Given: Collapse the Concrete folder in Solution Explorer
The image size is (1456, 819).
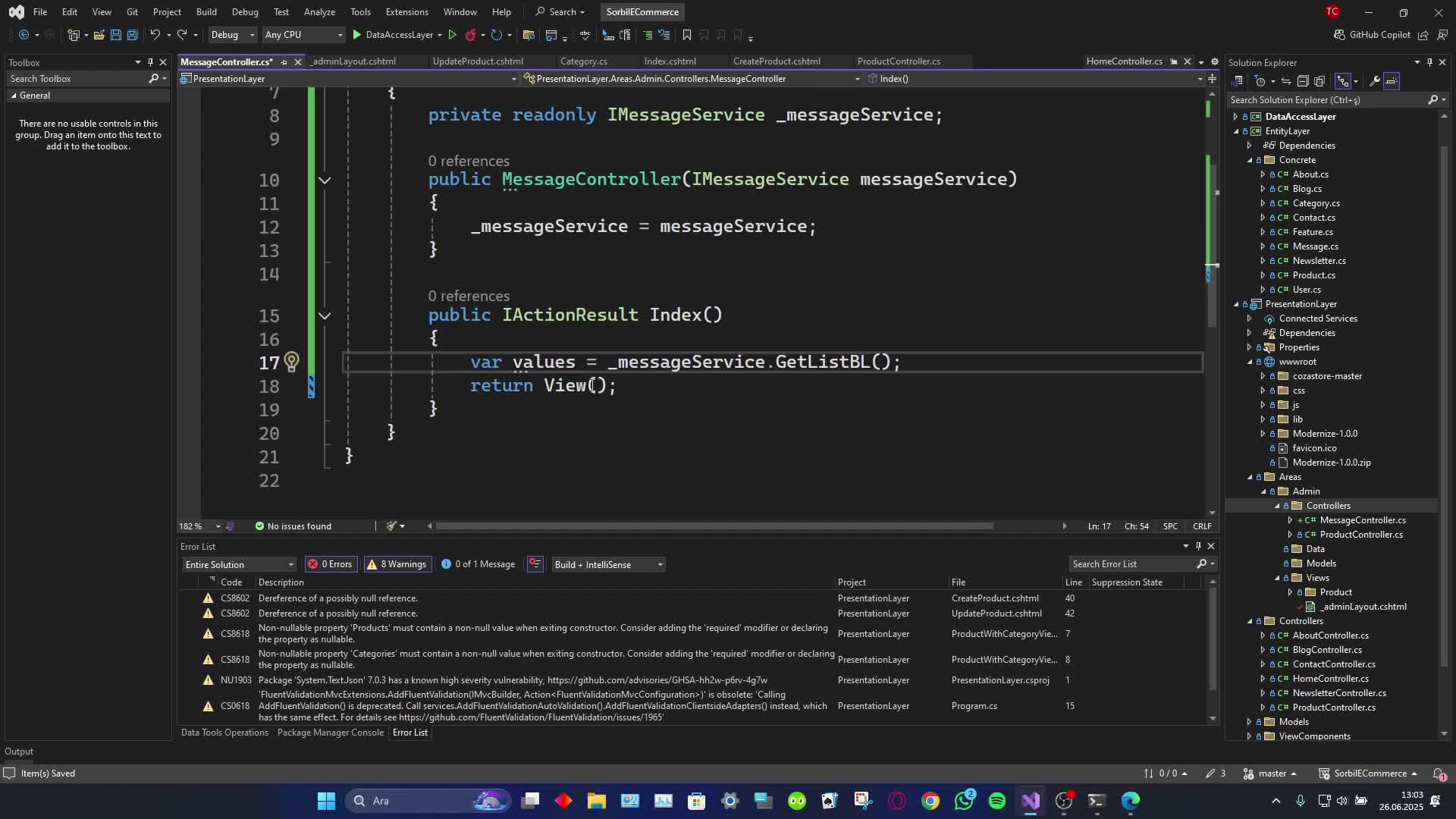Looking at the screenshot, I should (x=1250, y=160).
